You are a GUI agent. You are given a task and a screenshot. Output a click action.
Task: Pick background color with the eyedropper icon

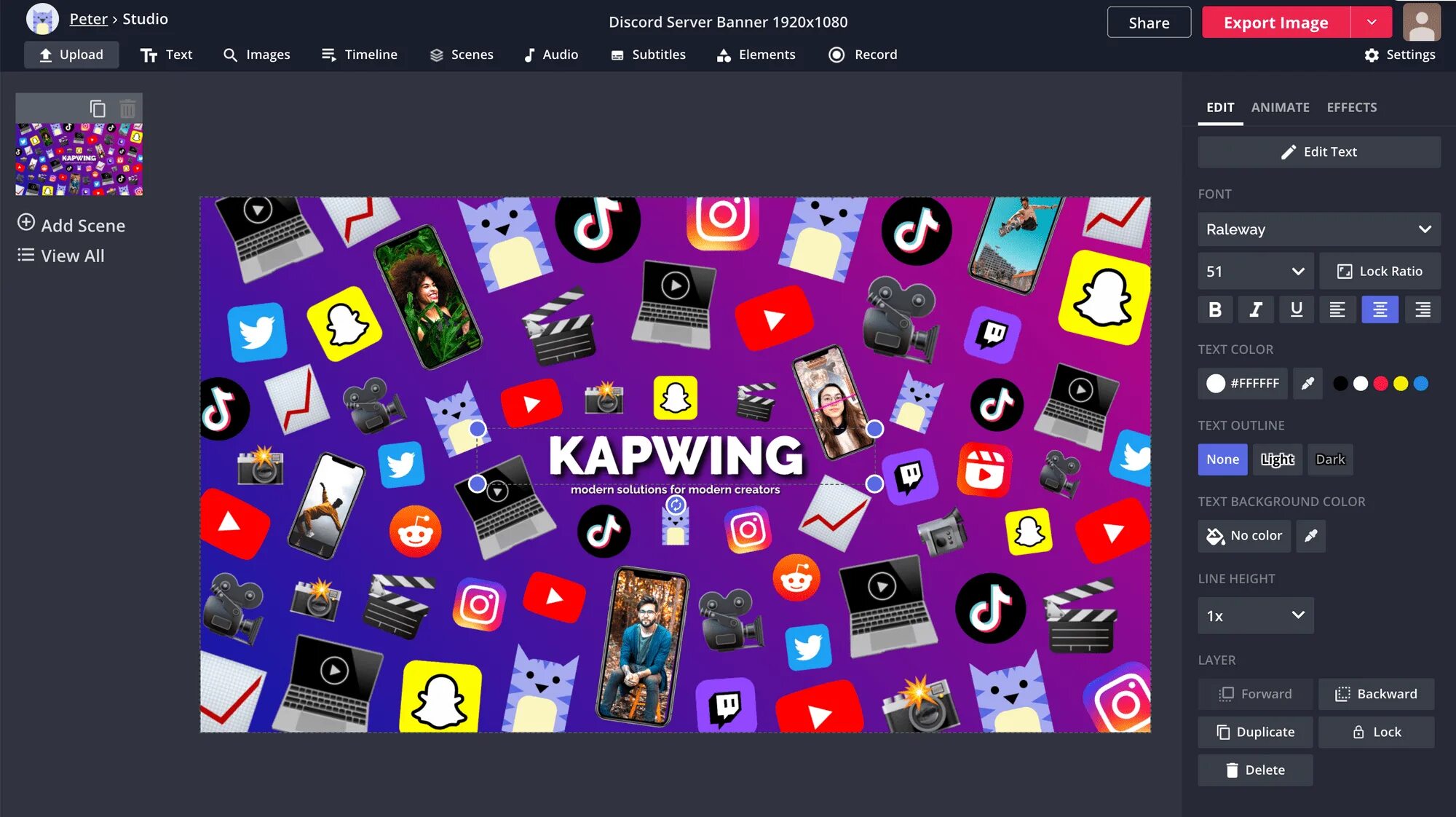(x=1310, y=536)
